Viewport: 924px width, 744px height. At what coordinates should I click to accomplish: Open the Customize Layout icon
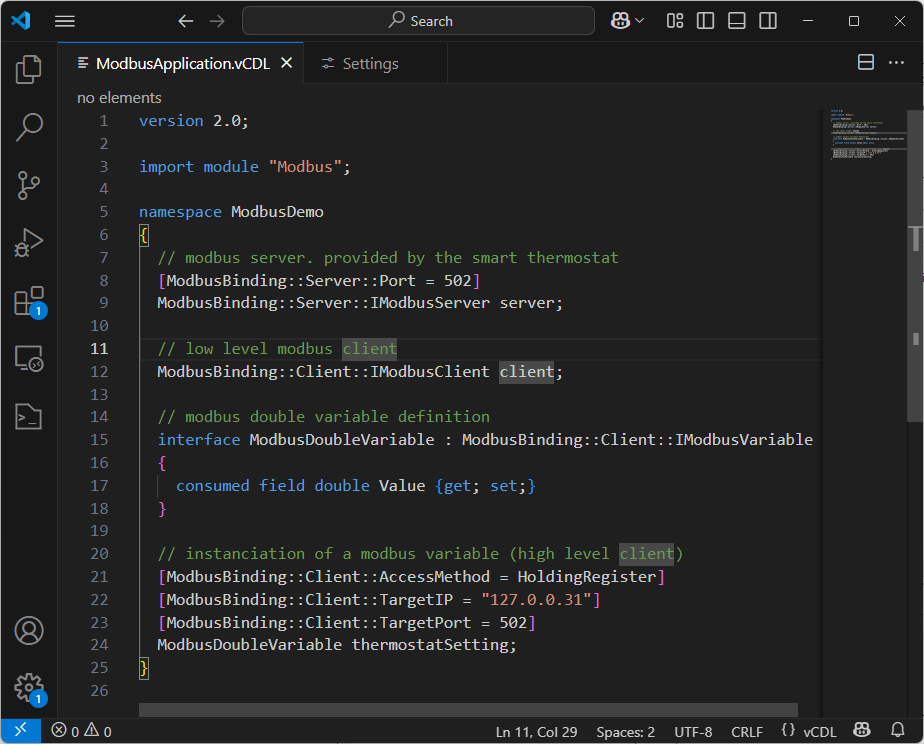[675, 21]
